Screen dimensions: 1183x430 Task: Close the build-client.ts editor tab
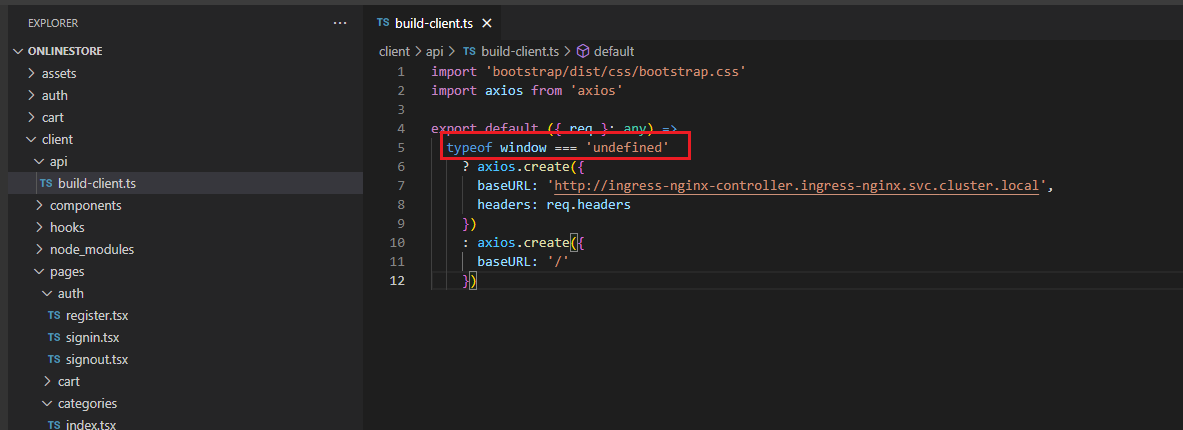(x=487, y=23)
